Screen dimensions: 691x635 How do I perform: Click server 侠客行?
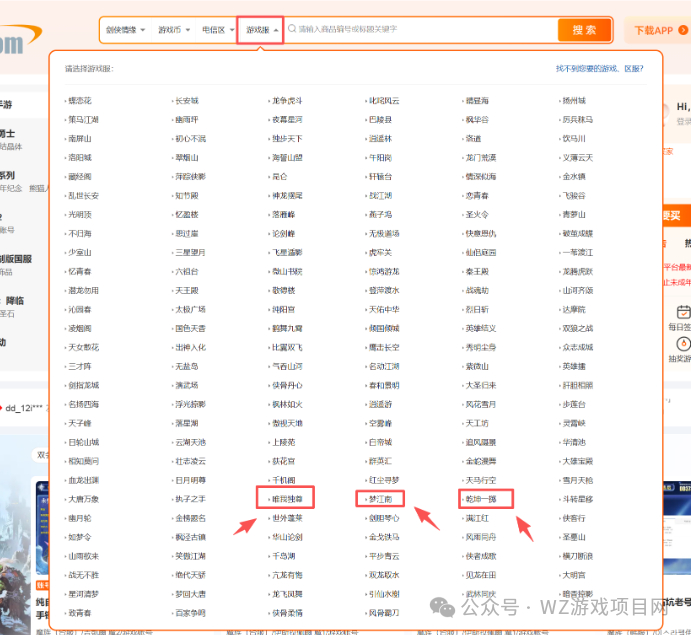click(x=574, y=518)
